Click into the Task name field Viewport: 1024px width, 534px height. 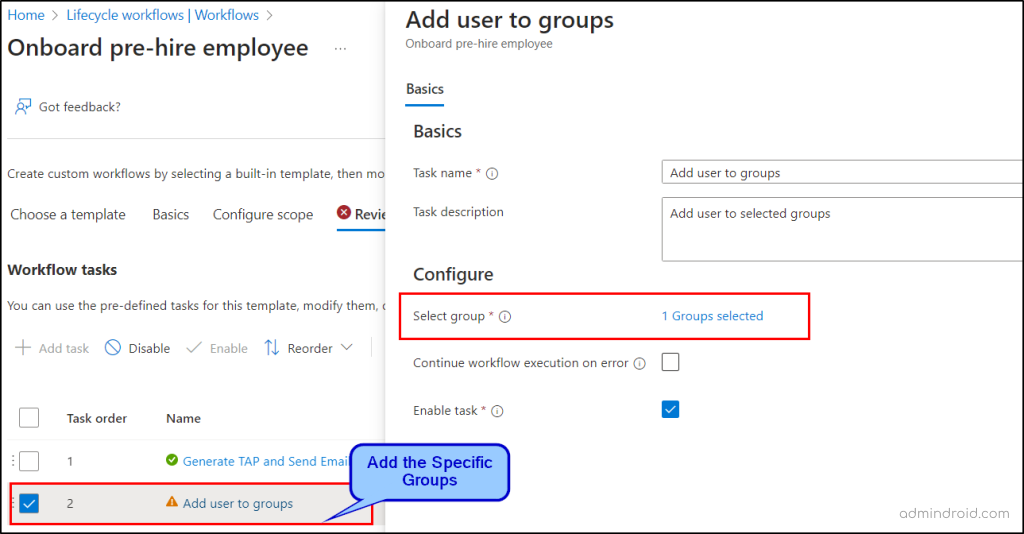840,173
